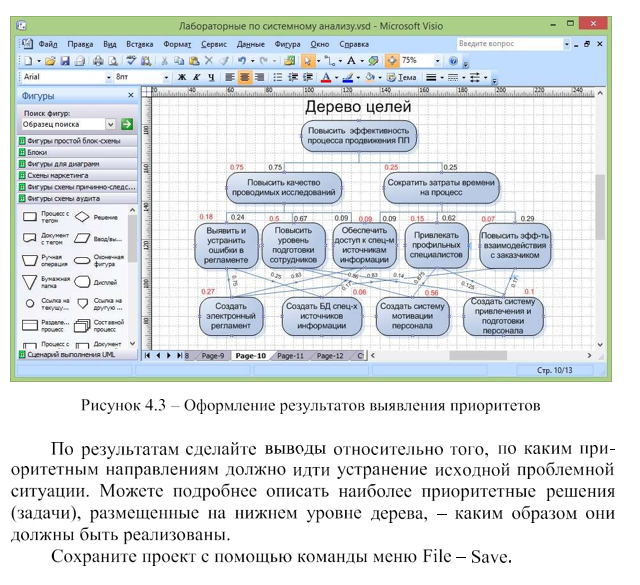Open the Shapes window icon in toolbar
The width and height of the screenshot is (640, 585).
[290, 61]
